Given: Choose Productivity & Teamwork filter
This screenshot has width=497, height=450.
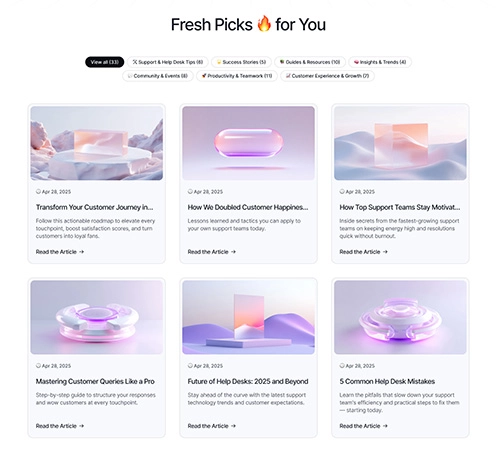Looking at the screenshot, I should click(237, 76).
